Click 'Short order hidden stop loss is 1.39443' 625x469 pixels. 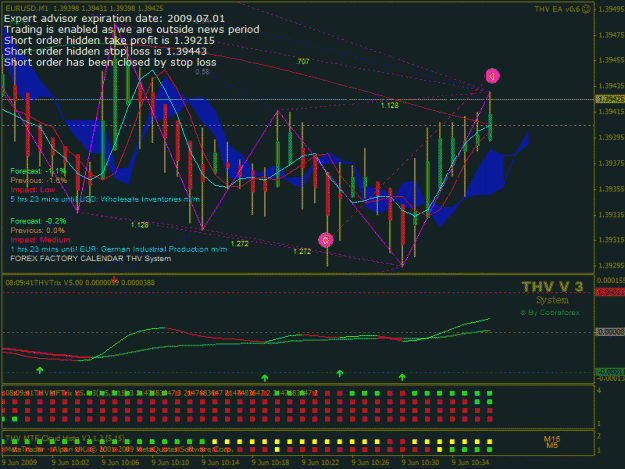tap(106, 51)
